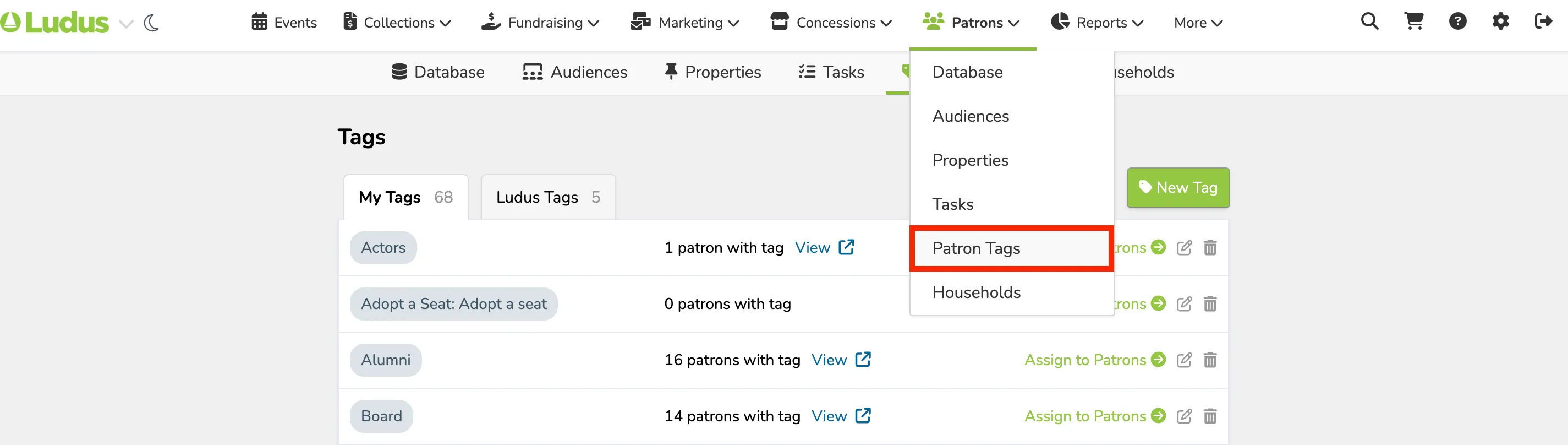Select Properties in the Patrons dropdown menu

1012,160
